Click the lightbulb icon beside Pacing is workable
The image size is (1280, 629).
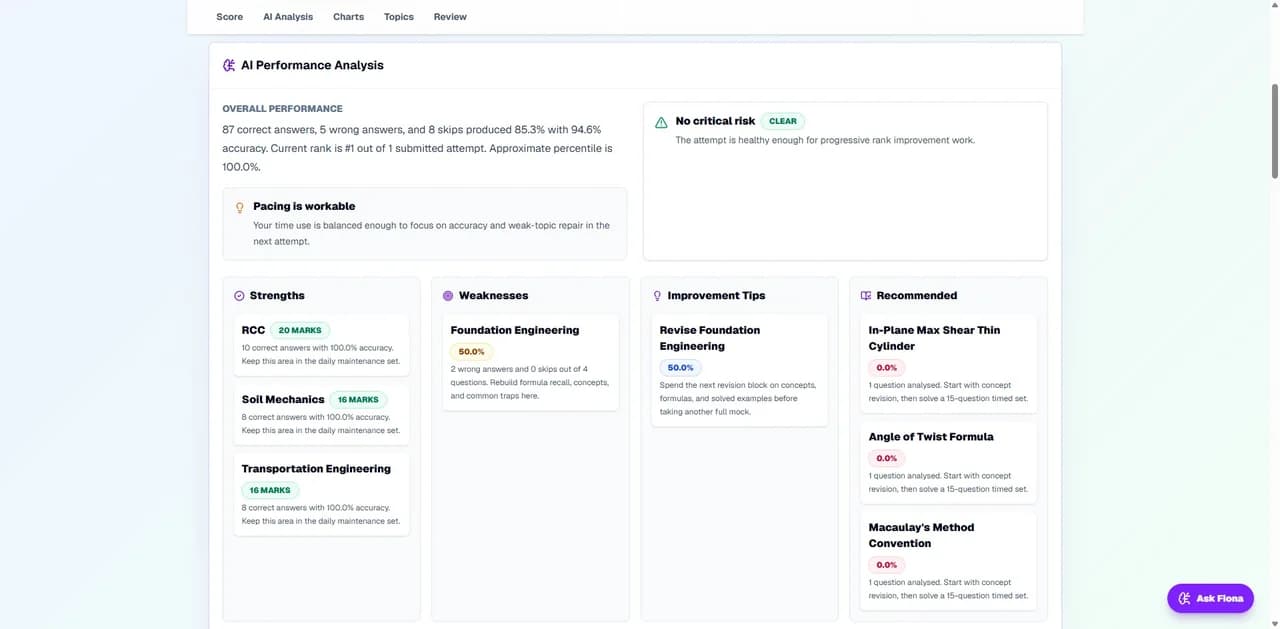click(x=240, y=207)
